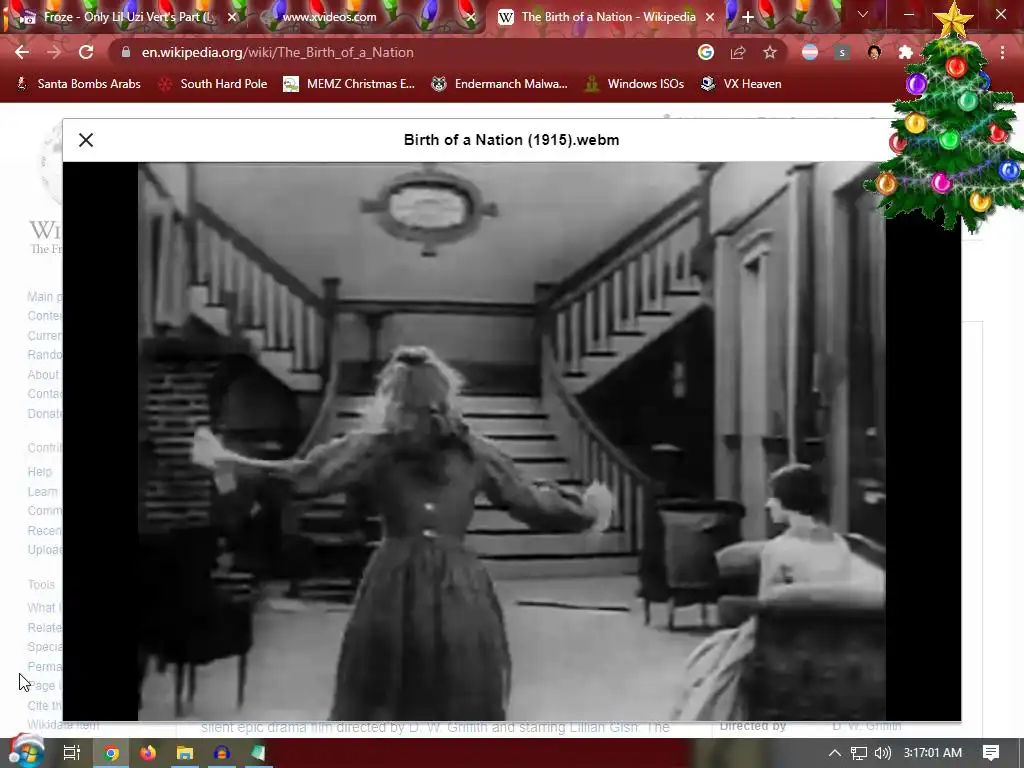This screenshot has width=1024, height=768.
Task: Open the South Hard Pole bookmark
Action: (214, 84)
